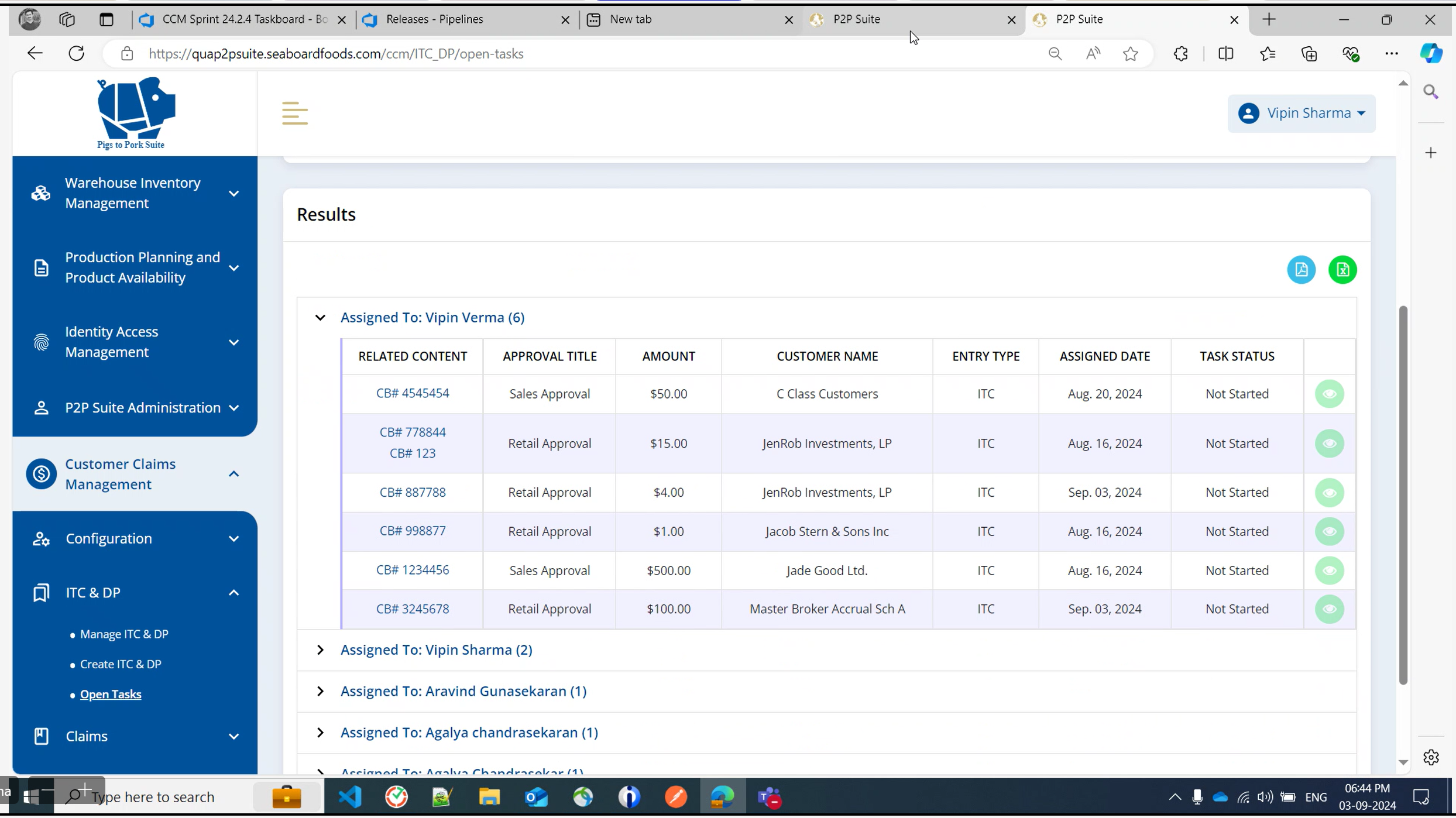The image size is (1456, 818).
Task: Open the Vipin Sharma user dropdown
Action: click(x=1301, y=114)
